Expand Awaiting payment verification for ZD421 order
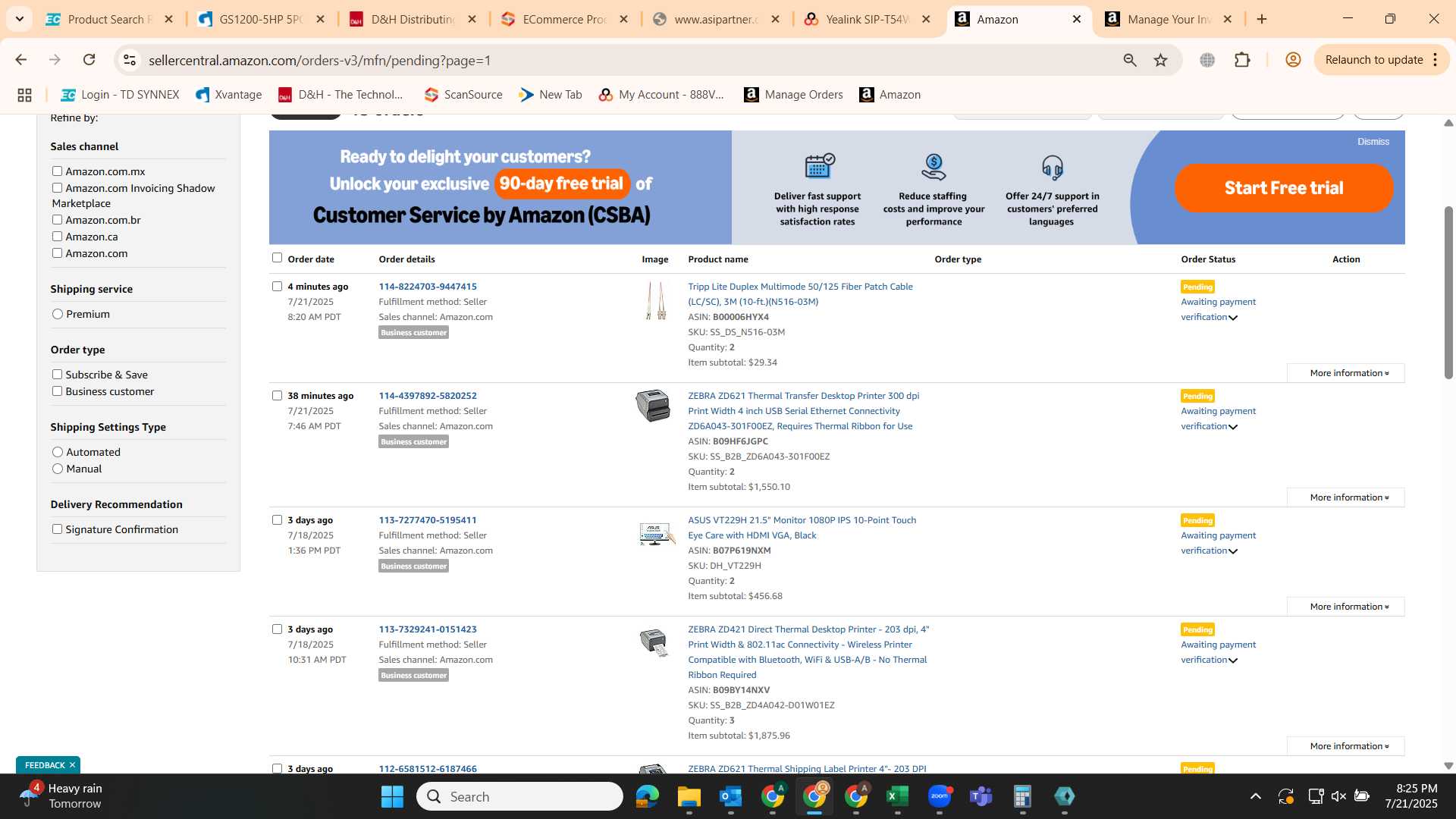 point(1218,652)
